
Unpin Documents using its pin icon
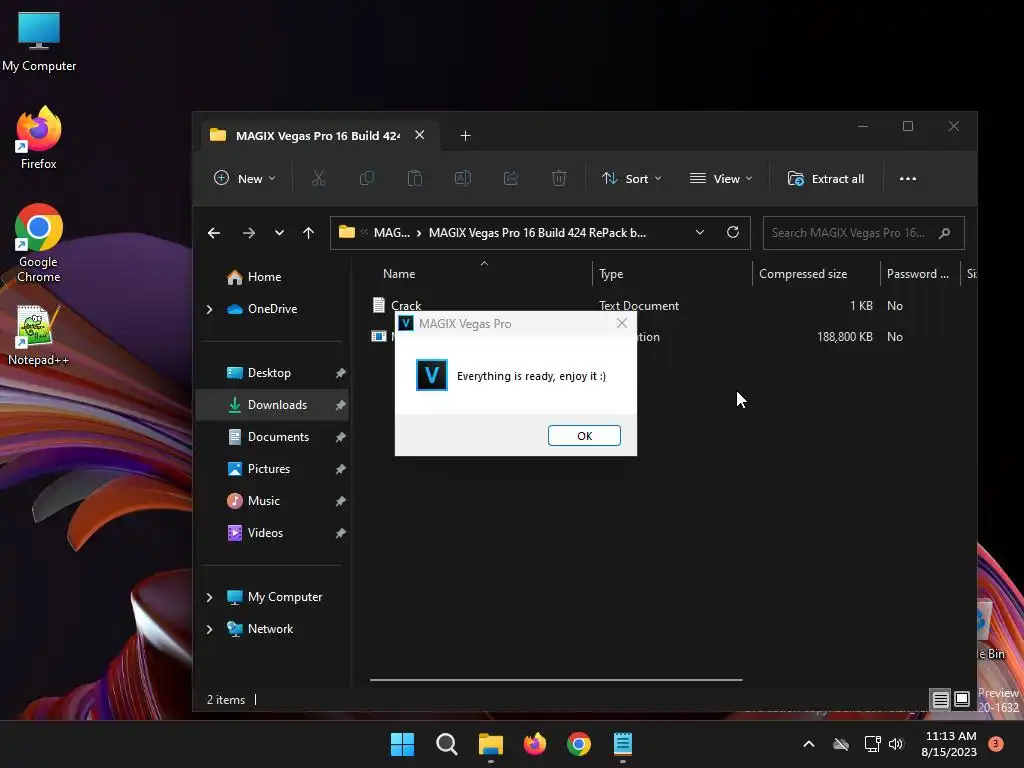[340, 437]
